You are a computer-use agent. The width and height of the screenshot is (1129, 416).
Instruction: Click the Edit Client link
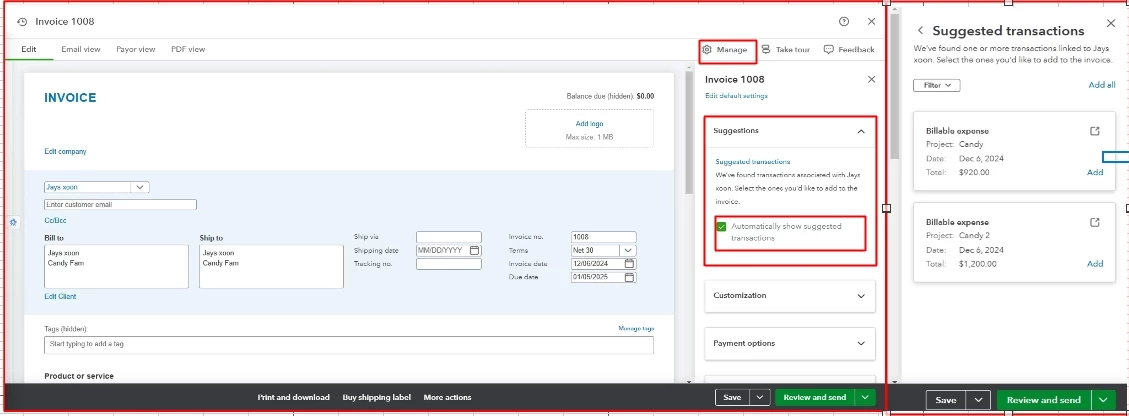[60, 296]
